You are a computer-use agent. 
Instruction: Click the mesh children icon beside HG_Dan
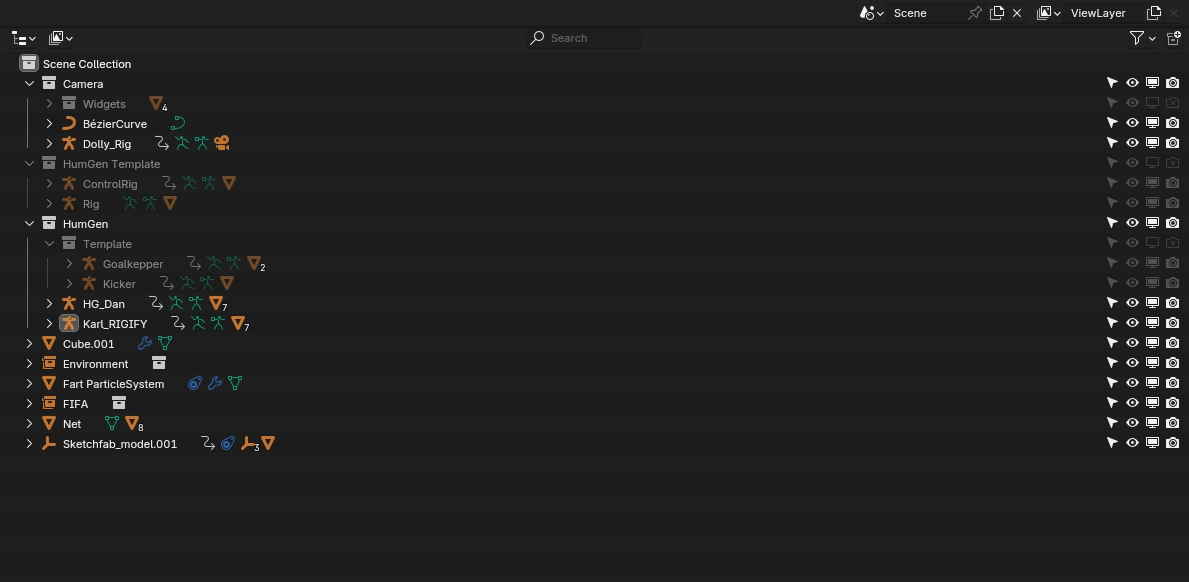click(217, 304)
